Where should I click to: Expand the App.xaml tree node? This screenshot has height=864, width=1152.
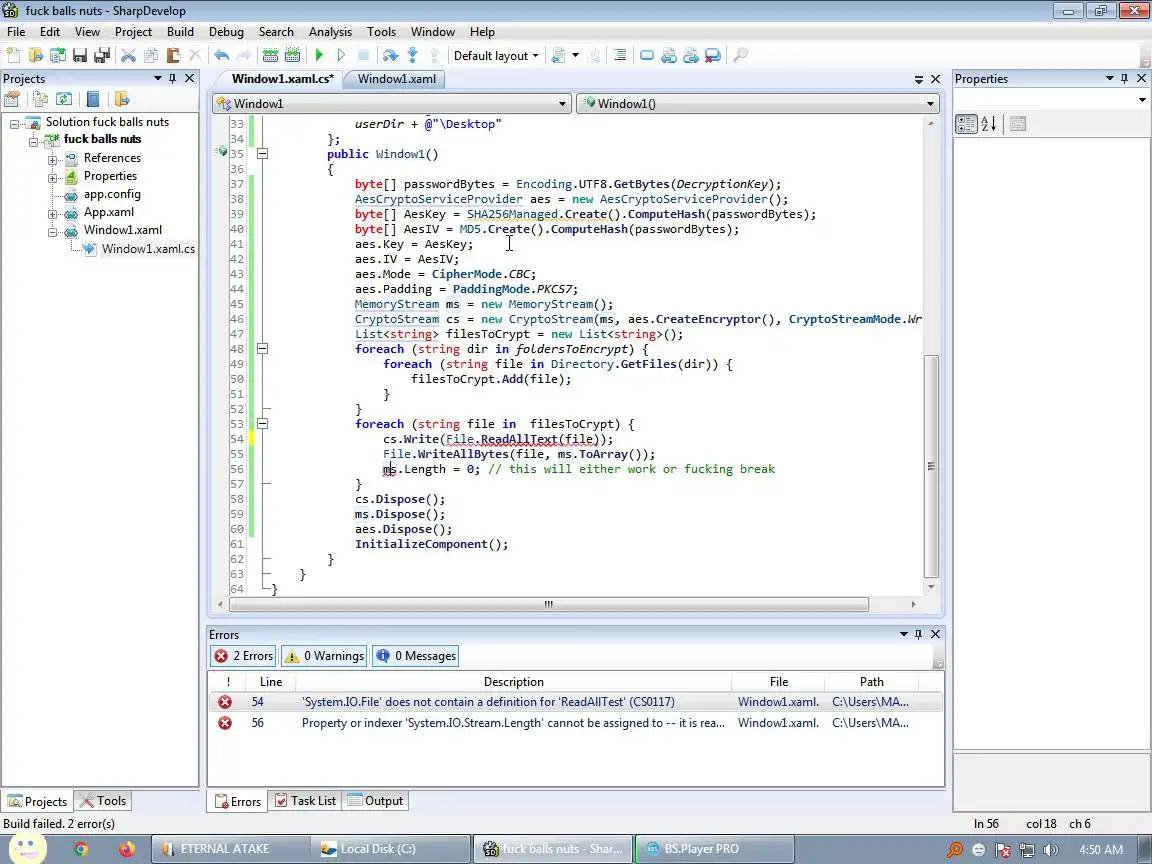[52, 214]
